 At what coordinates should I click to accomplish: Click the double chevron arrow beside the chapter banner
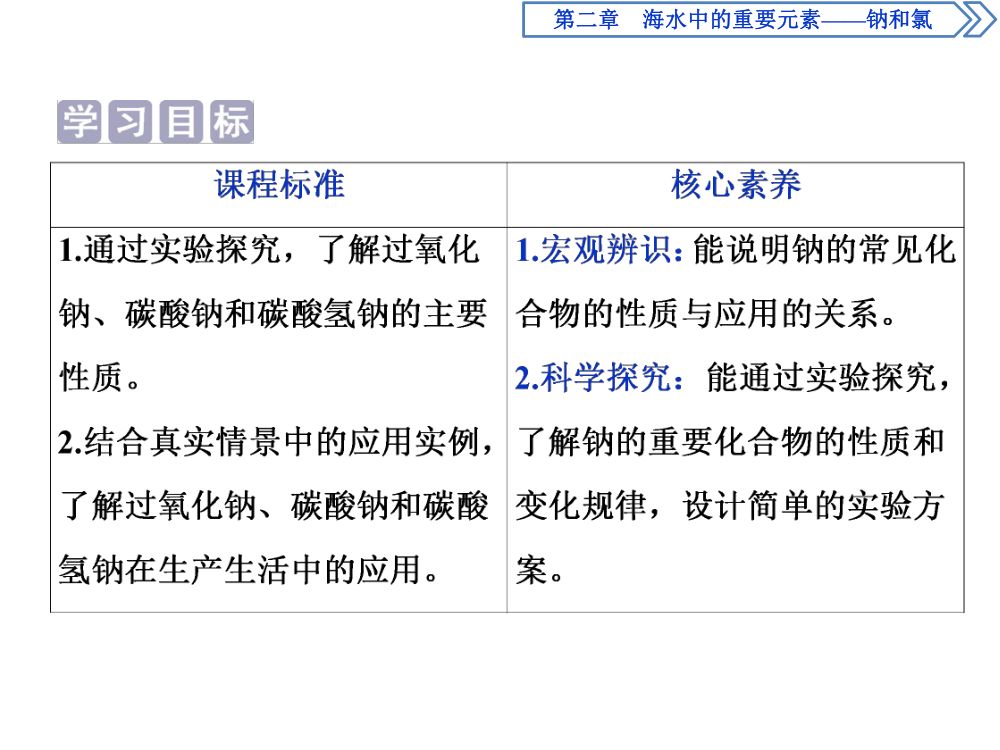(979, 19)
